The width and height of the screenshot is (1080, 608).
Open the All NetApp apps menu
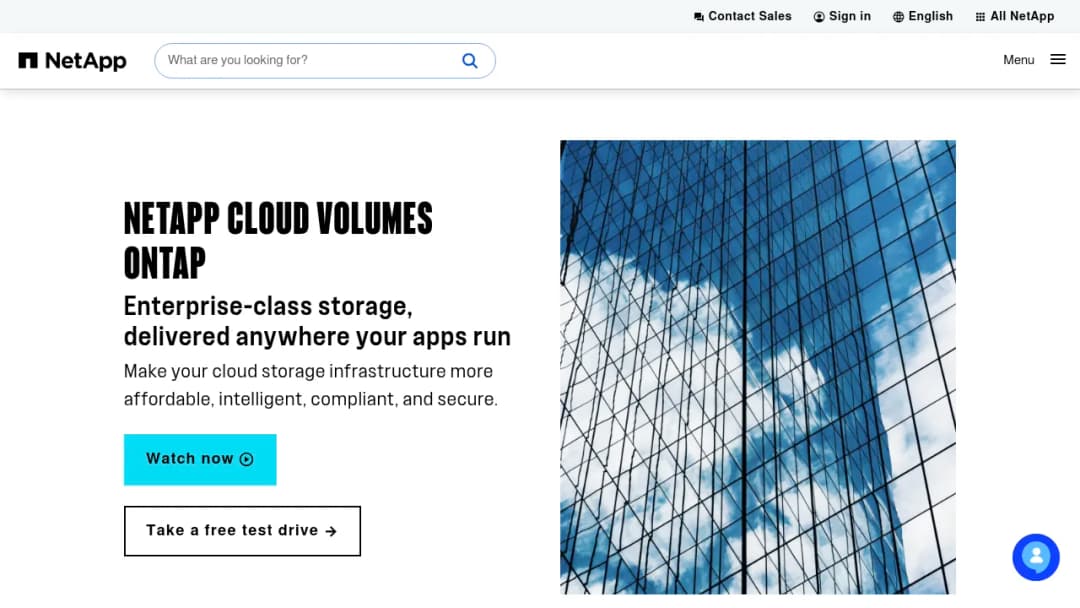pos(1015,17)
